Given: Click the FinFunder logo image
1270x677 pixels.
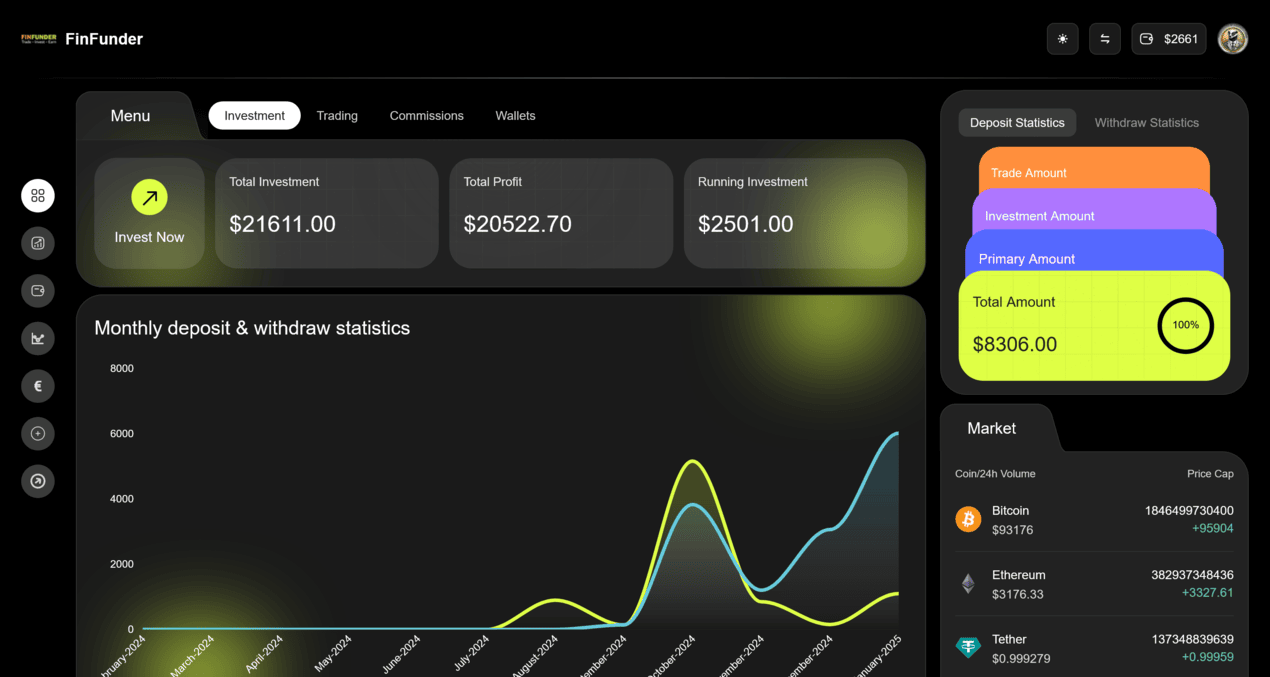Looking at the screenshot, I should pos(39,39).
